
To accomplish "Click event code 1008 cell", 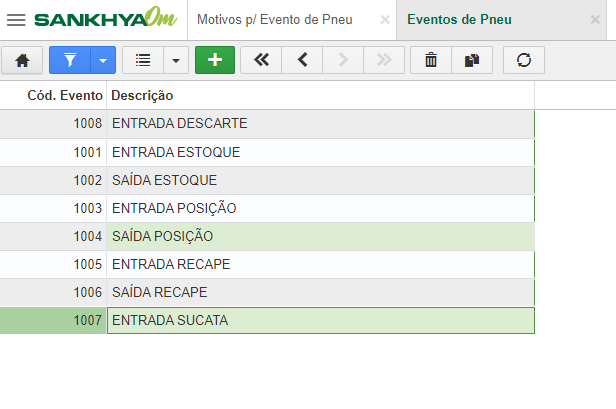I will pyautogui.click(x=53, y=124).
